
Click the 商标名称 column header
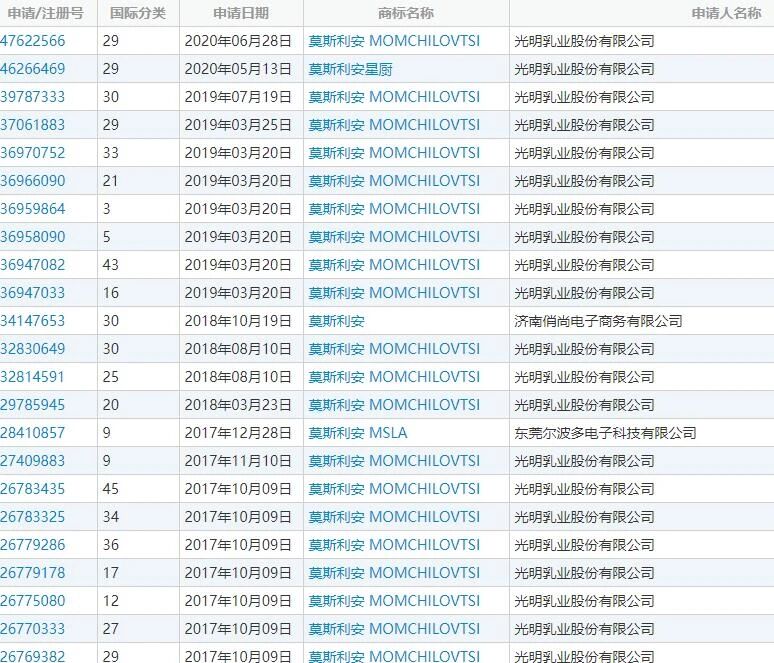406,13
